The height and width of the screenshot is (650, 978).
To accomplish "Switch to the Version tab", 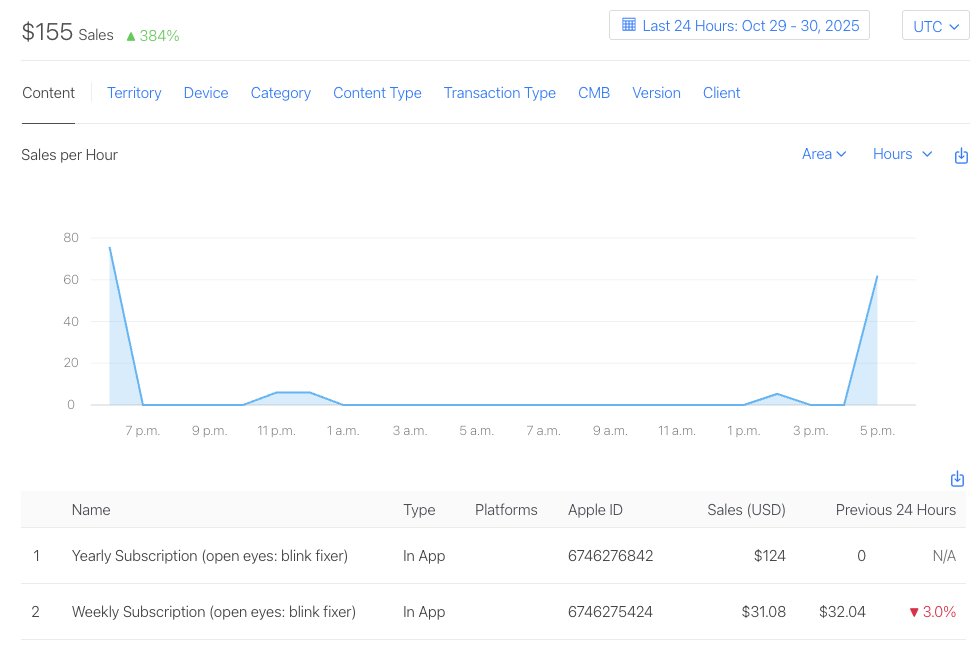I will [x=656, y=93].
